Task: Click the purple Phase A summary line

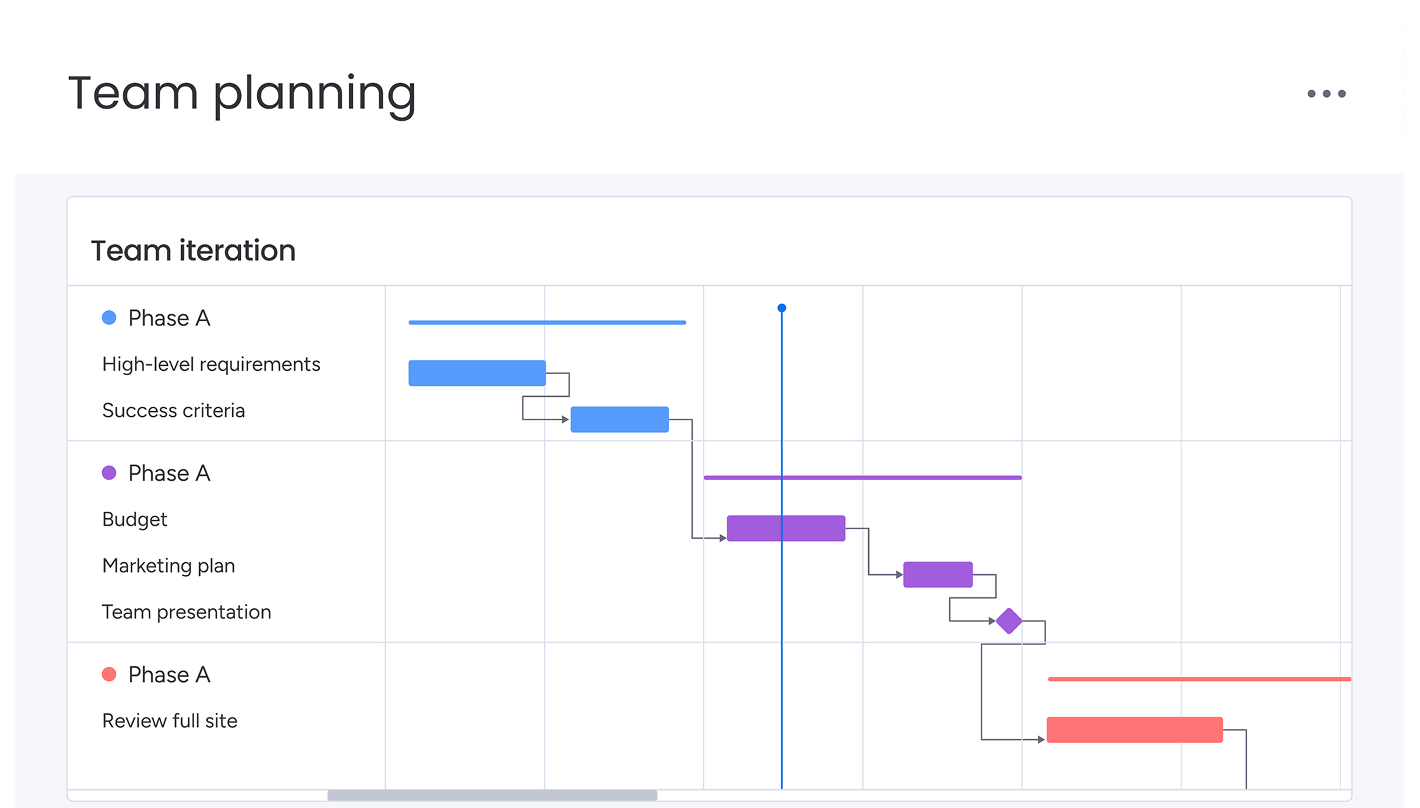Action: tap(862, 477)
